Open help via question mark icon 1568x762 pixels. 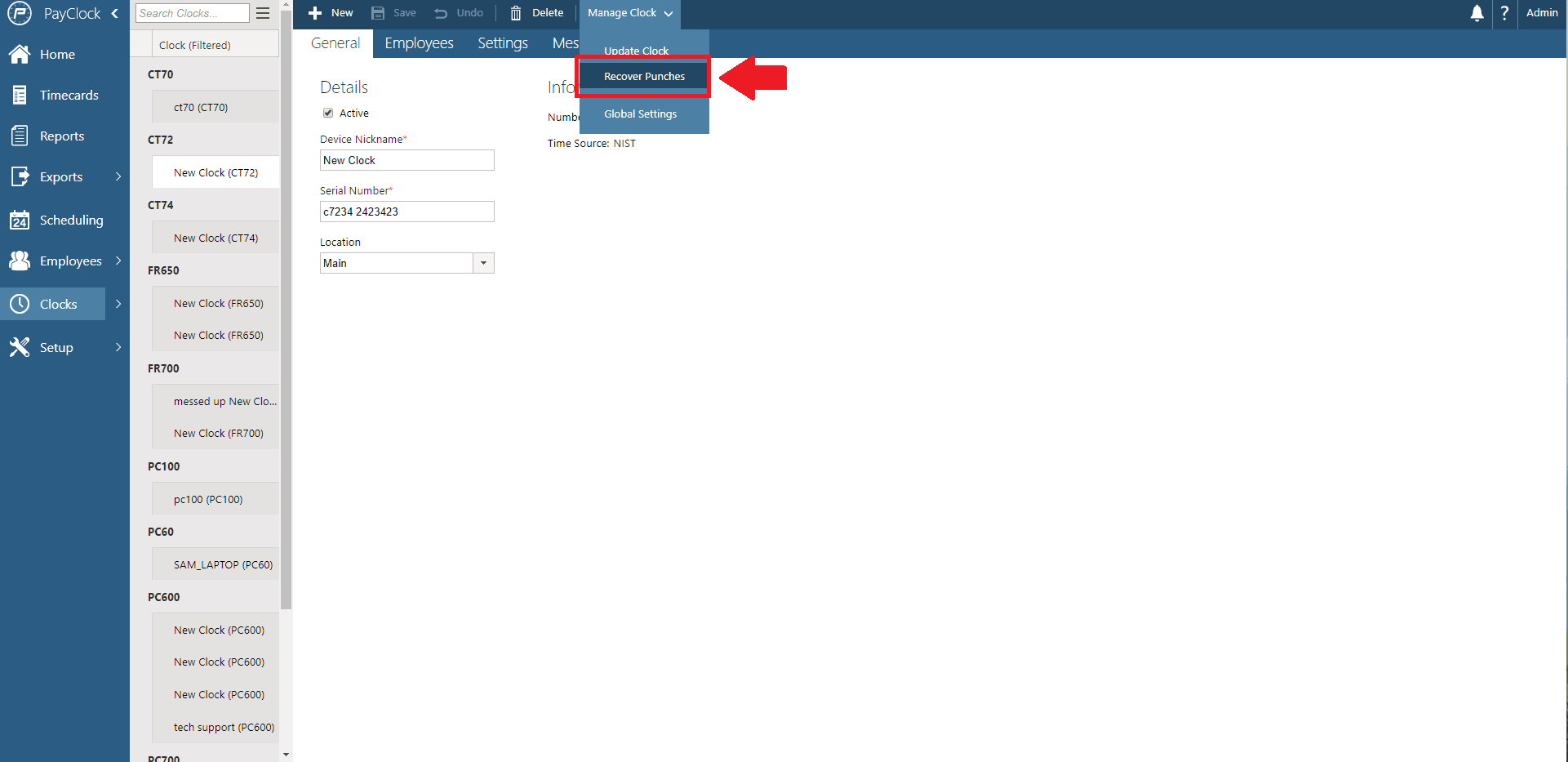[1504, 13]
